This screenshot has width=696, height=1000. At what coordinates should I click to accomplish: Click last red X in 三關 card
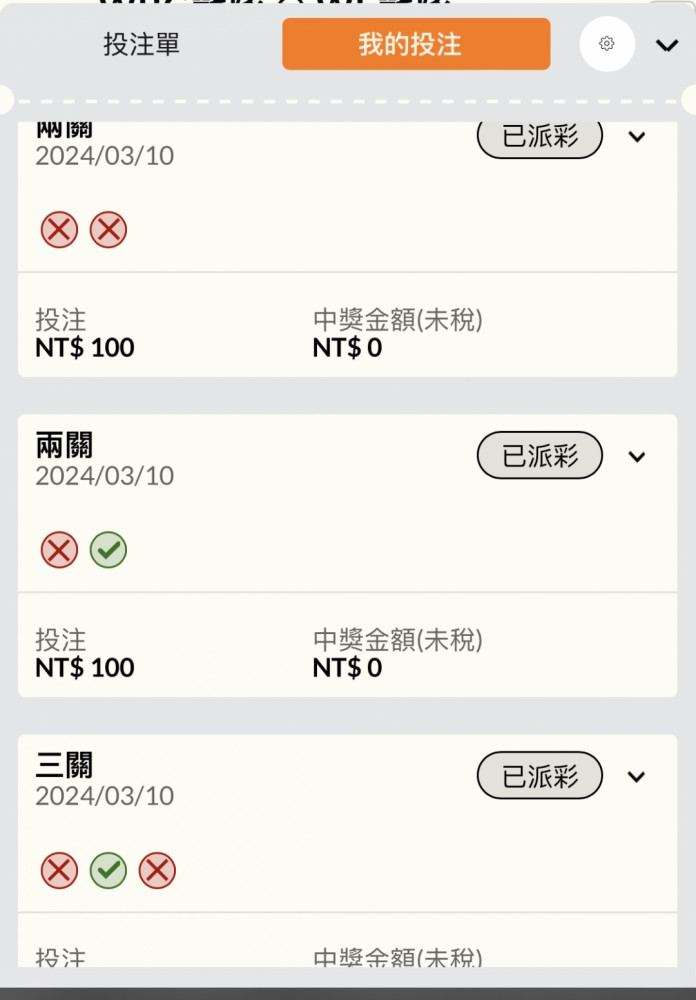(x=157, y=870)
